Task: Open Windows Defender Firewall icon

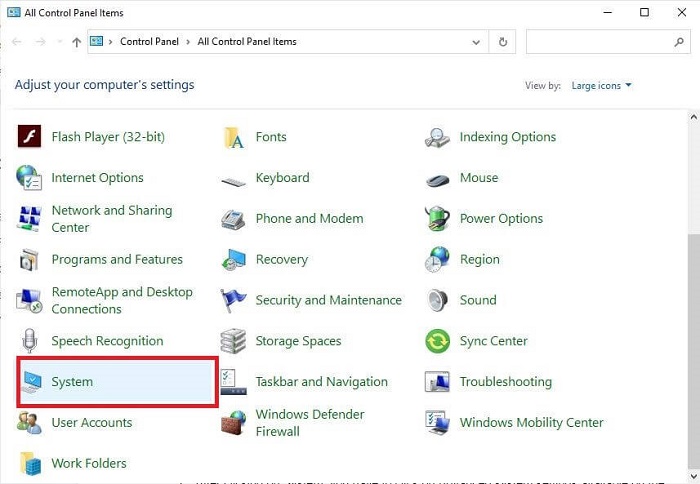Action: click(x=233, y=423)
